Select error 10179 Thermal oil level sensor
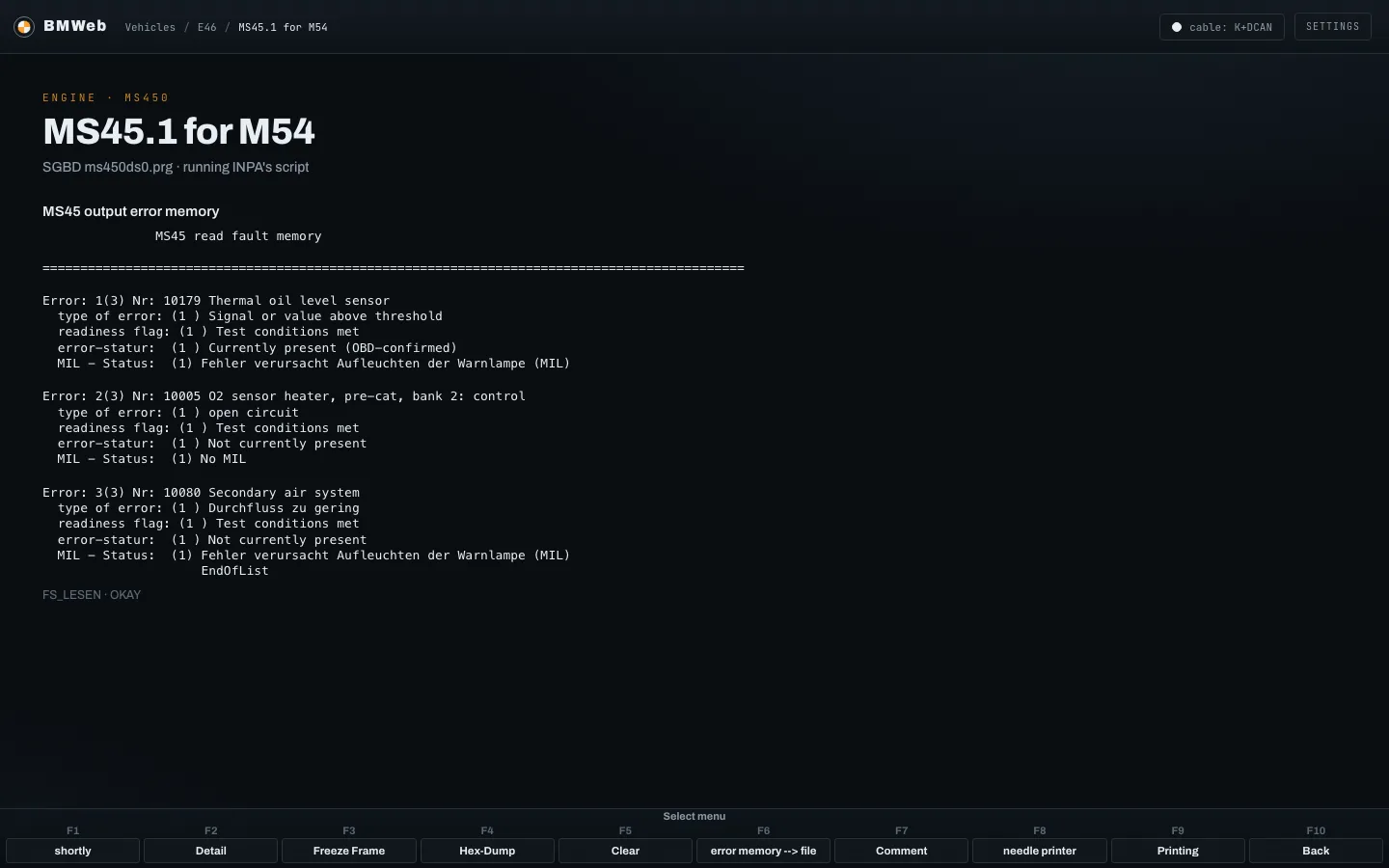The height and width of the screenshot is (868, 1389). pos(216,301)
